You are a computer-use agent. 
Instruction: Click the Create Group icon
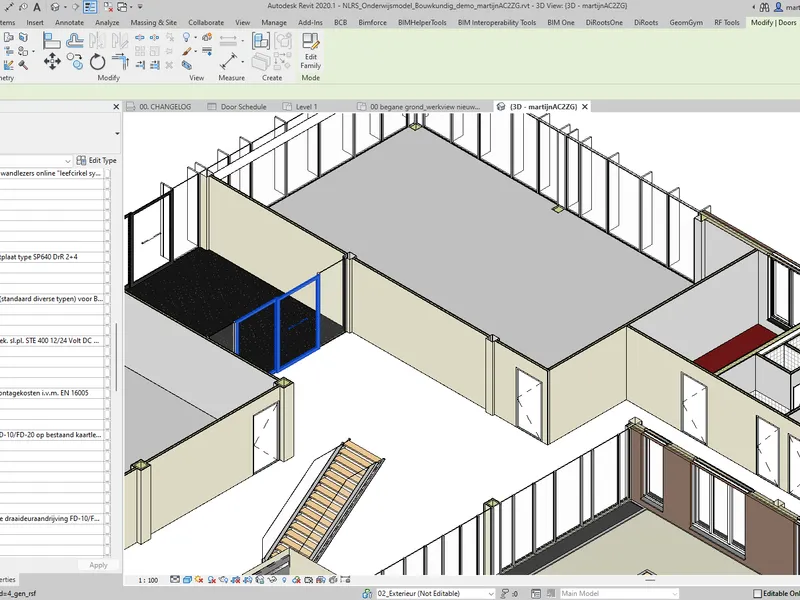[283, 40]
